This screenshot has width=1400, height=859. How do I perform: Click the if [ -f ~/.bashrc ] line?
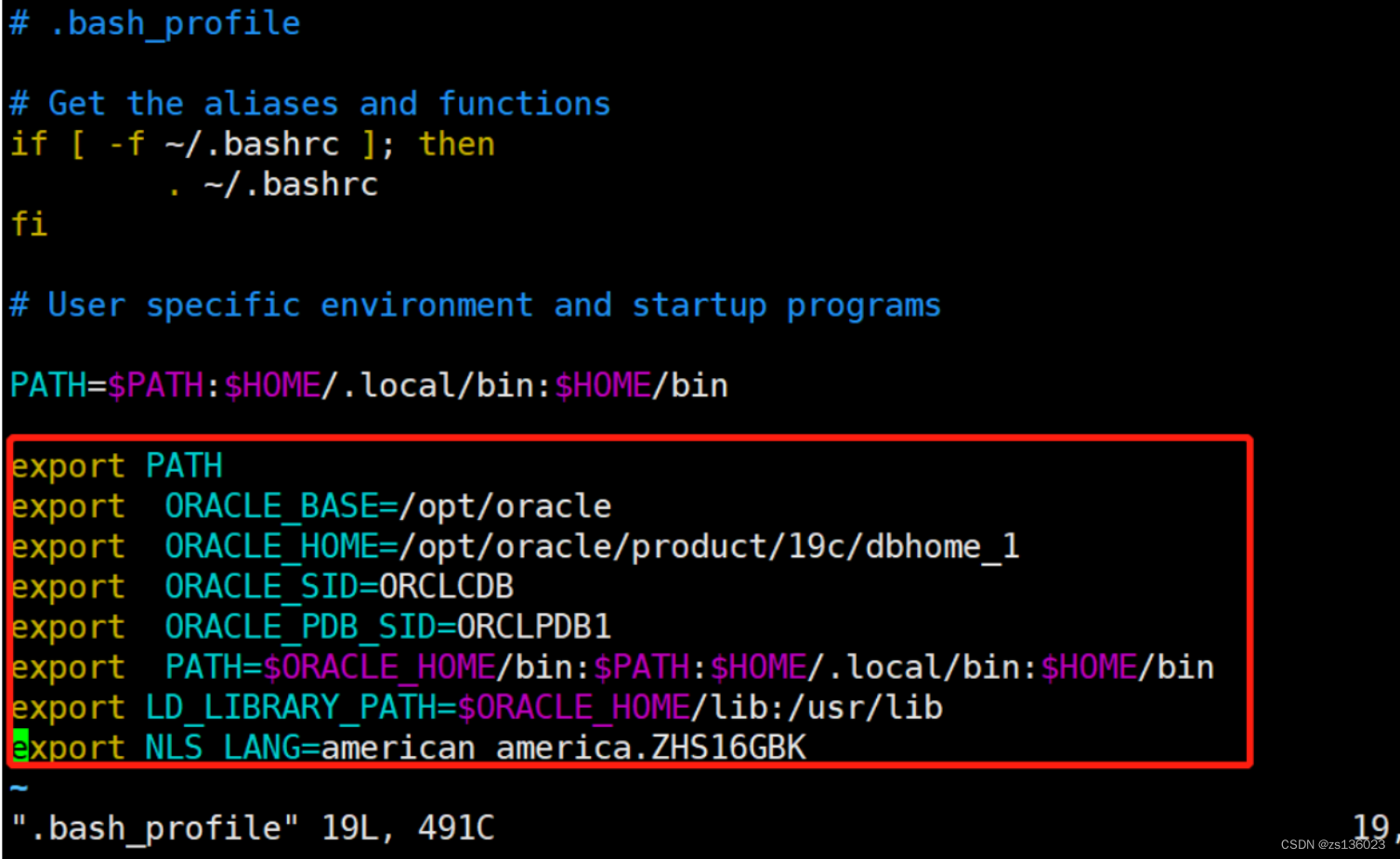click(x=251, y=144)
